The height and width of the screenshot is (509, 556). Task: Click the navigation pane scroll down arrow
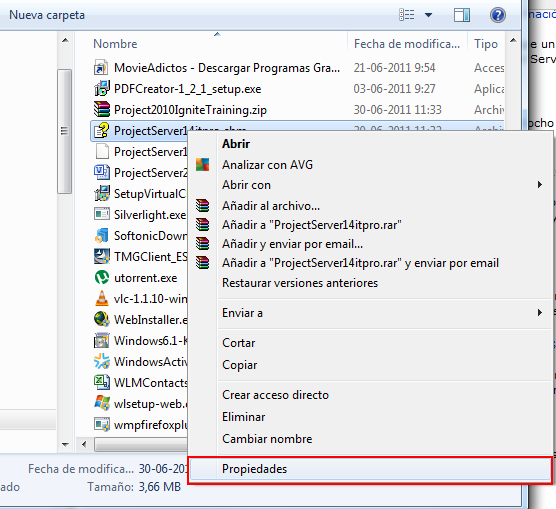pyautogui.click(x=65, y=444)
